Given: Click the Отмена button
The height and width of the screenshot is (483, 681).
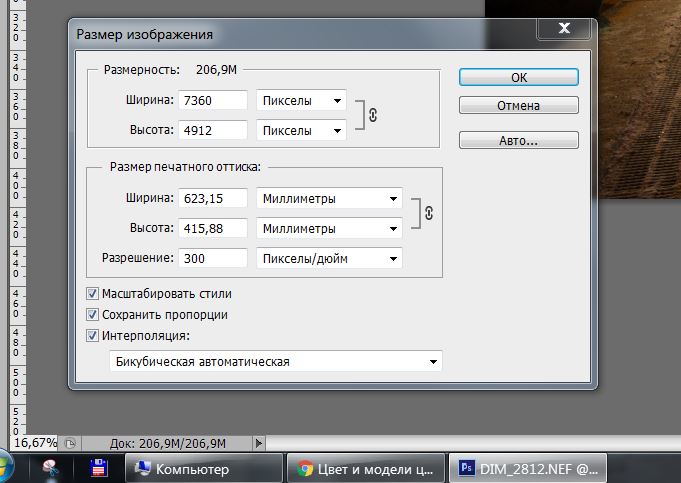Looking at the screenshot, I should (x=519, y=106).
